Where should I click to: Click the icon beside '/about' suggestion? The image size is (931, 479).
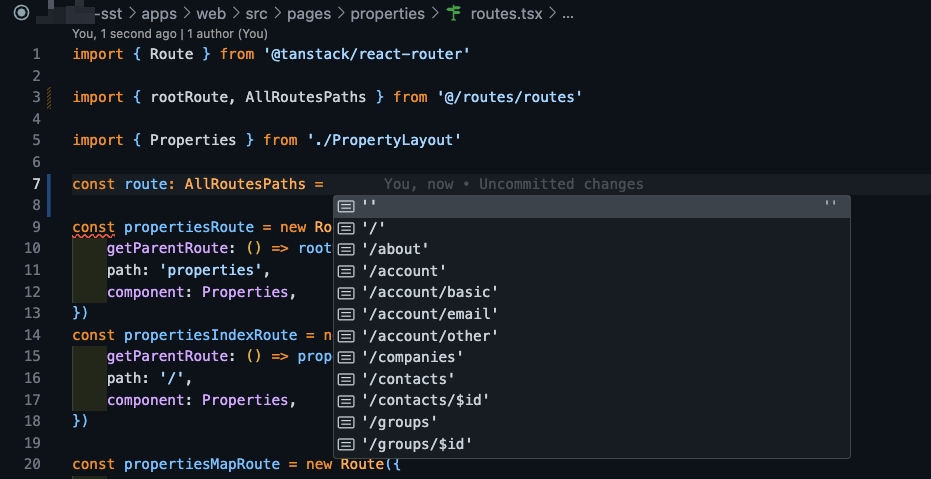click(346, 249)
